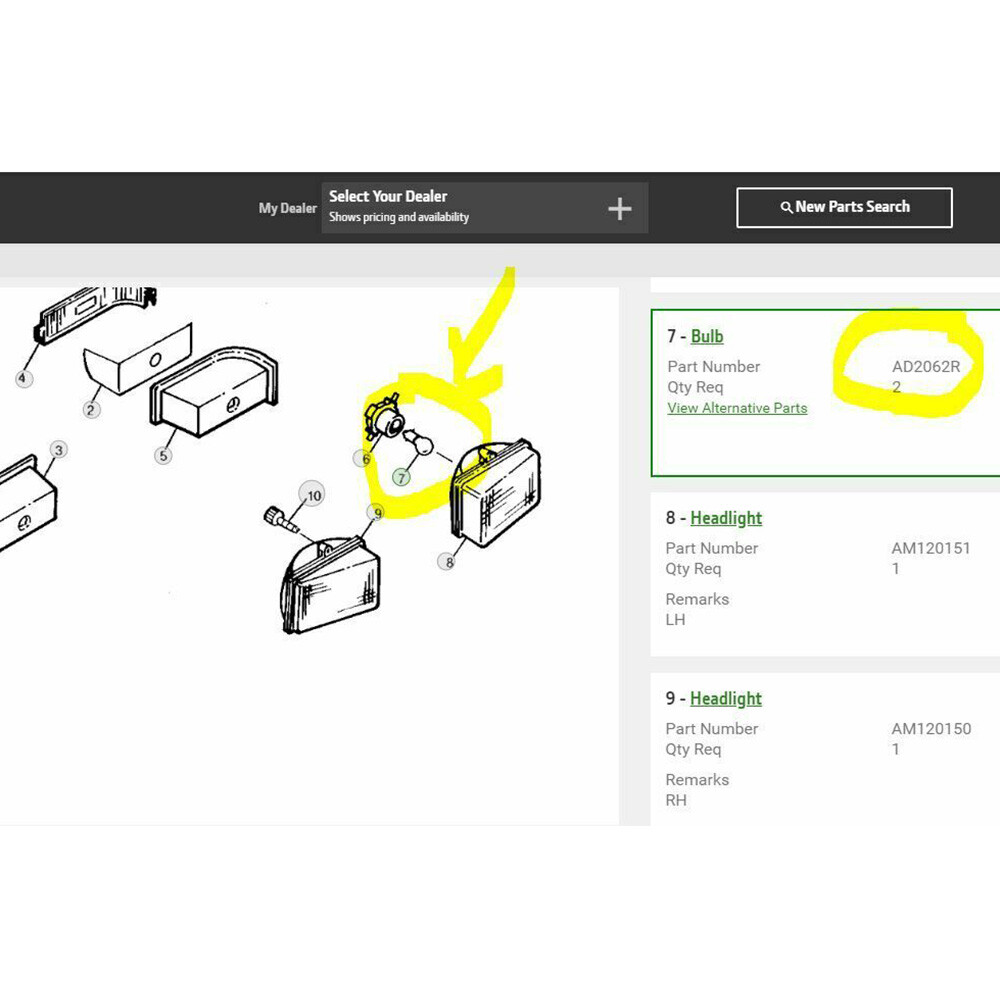This screenshot has width=1000, height=1000.
Task: Select callout number 5 in diagram
Action: [x=163, y=455]
